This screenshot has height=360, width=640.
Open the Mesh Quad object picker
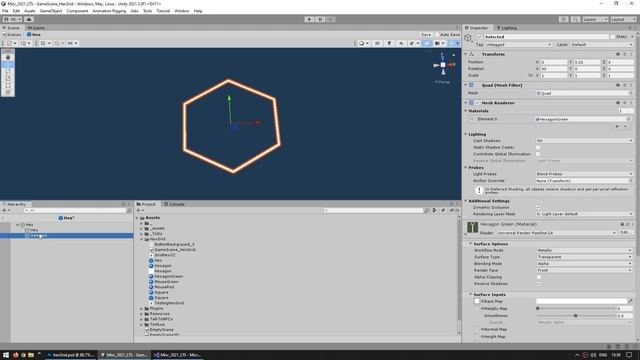click(x=631, y=93)
